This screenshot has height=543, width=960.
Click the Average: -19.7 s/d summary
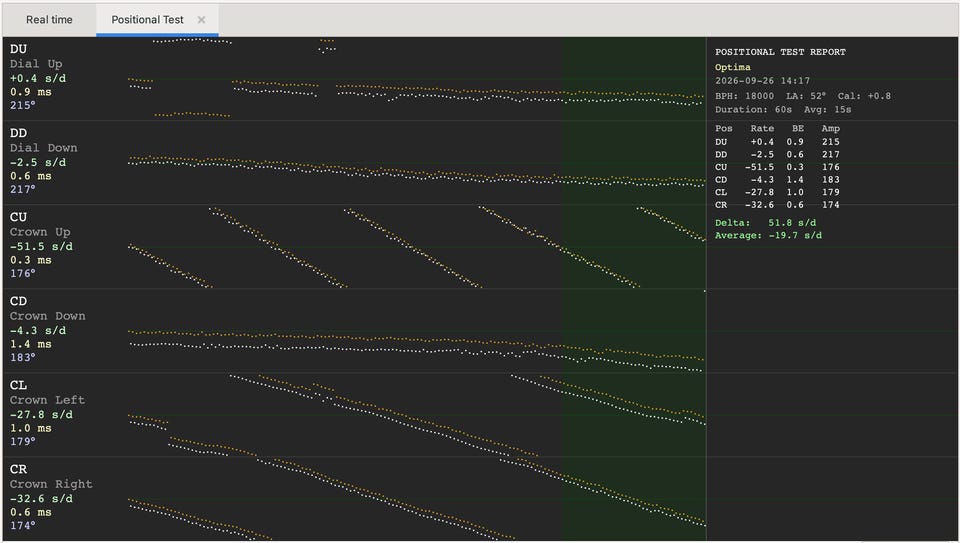pyautogui.click(x=768, y=236)
